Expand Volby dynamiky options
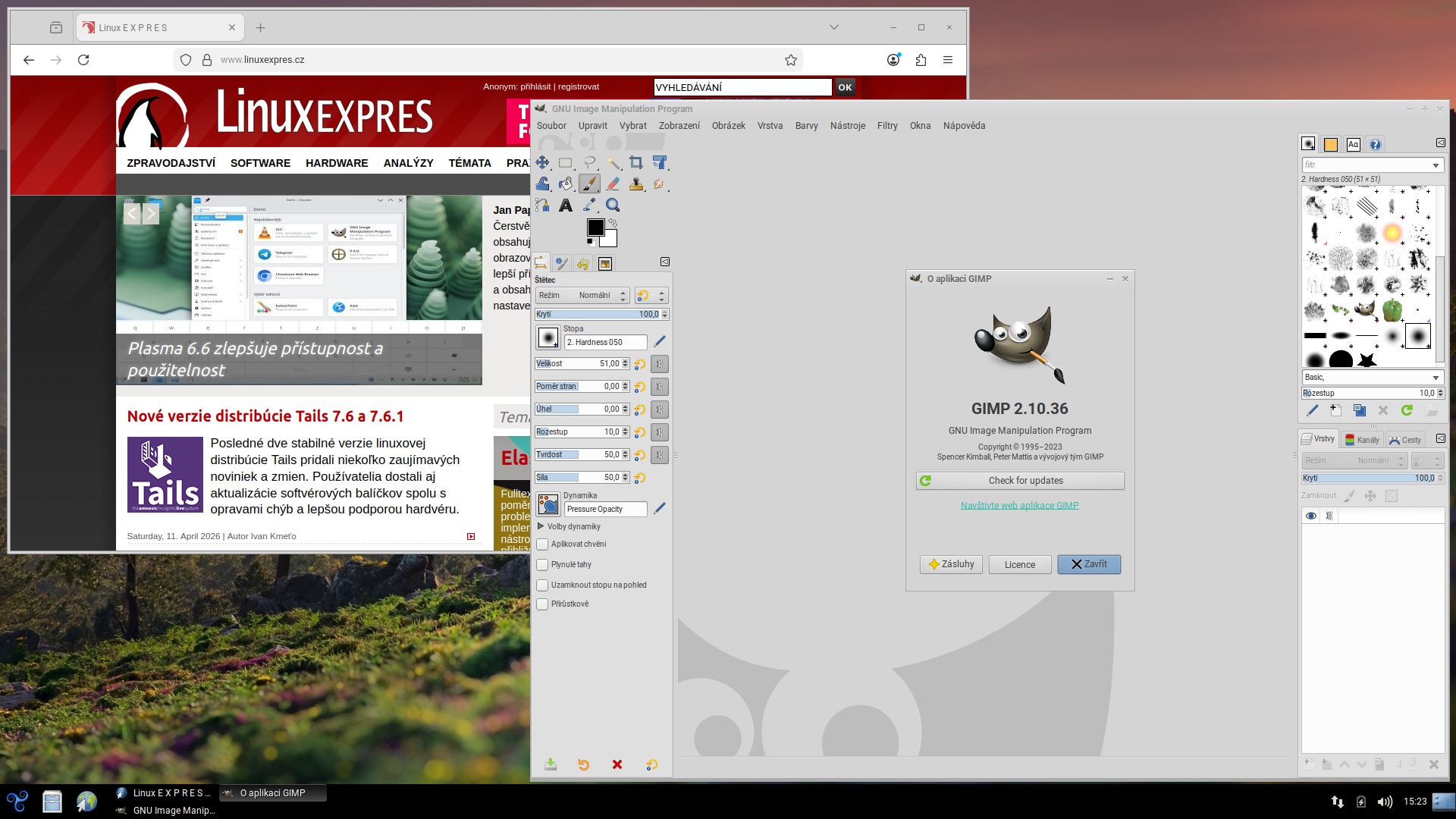The width and height of the screenshot is (1456, 819). coord(541,526)
